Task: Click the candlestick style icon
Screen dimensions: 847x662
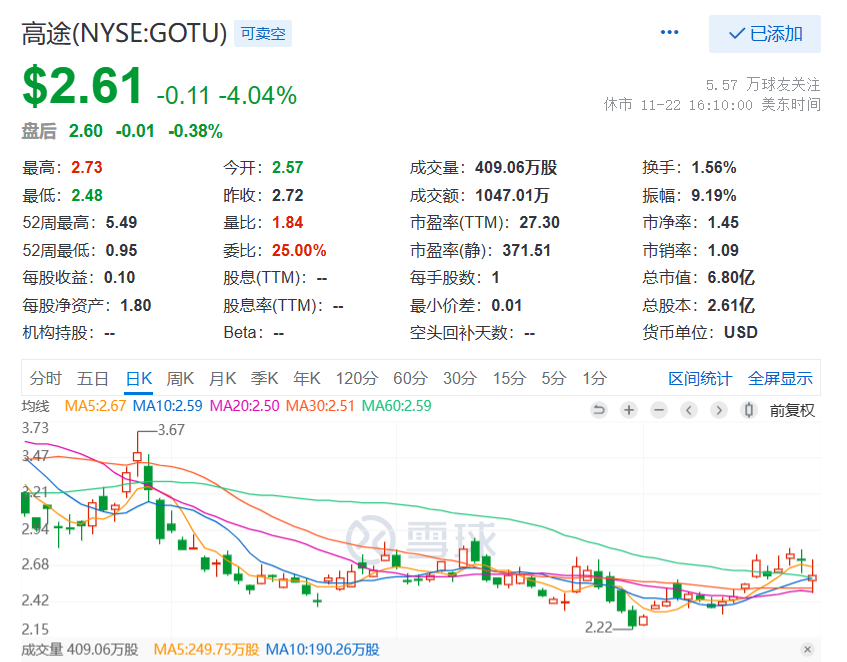Action: [748, 410]
